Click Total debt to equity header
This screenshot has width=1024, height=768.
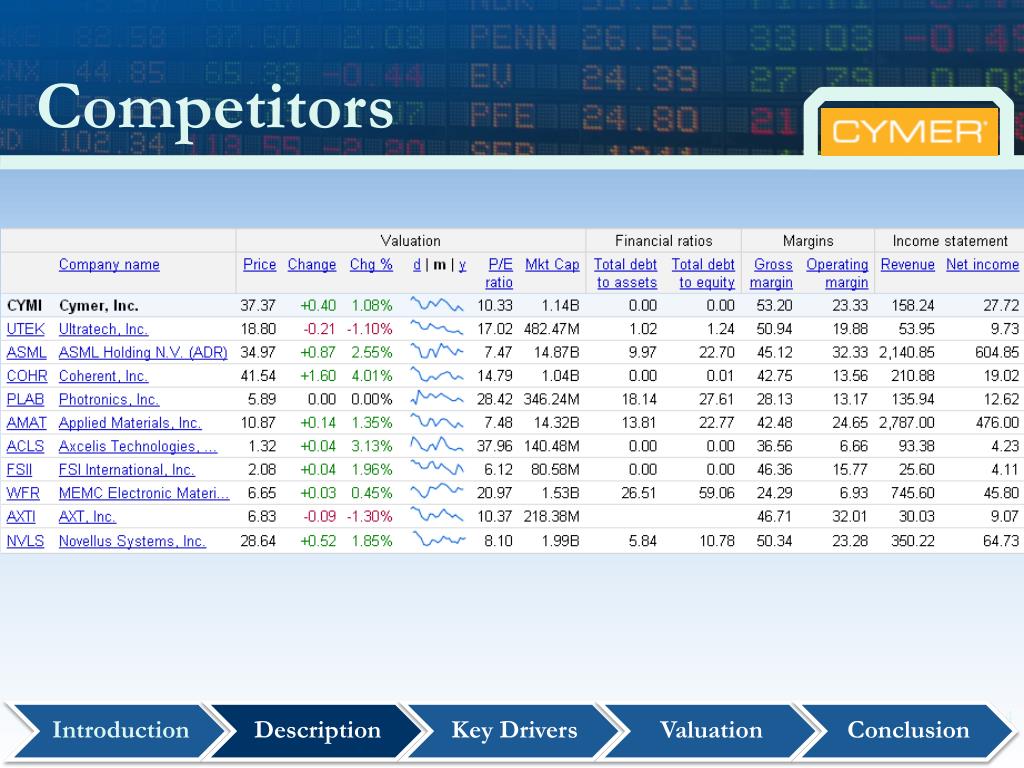(x=703, y=273)
